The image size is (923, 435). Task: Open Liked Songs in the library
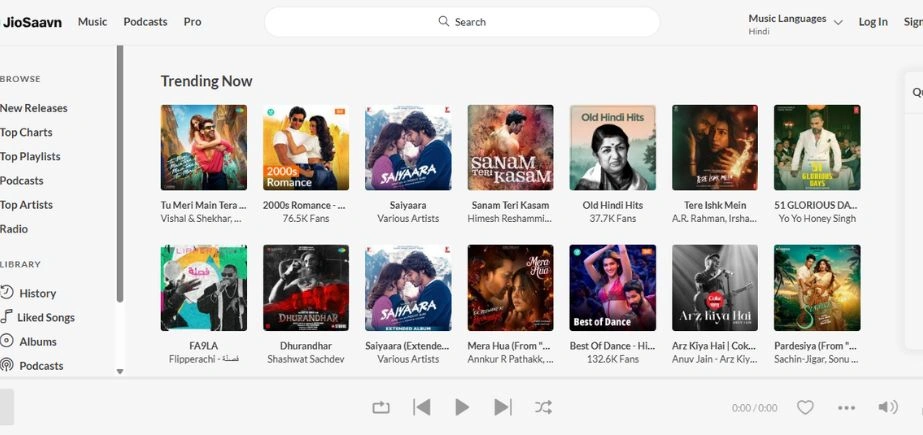pyautogui.click(x=45, y=317)
